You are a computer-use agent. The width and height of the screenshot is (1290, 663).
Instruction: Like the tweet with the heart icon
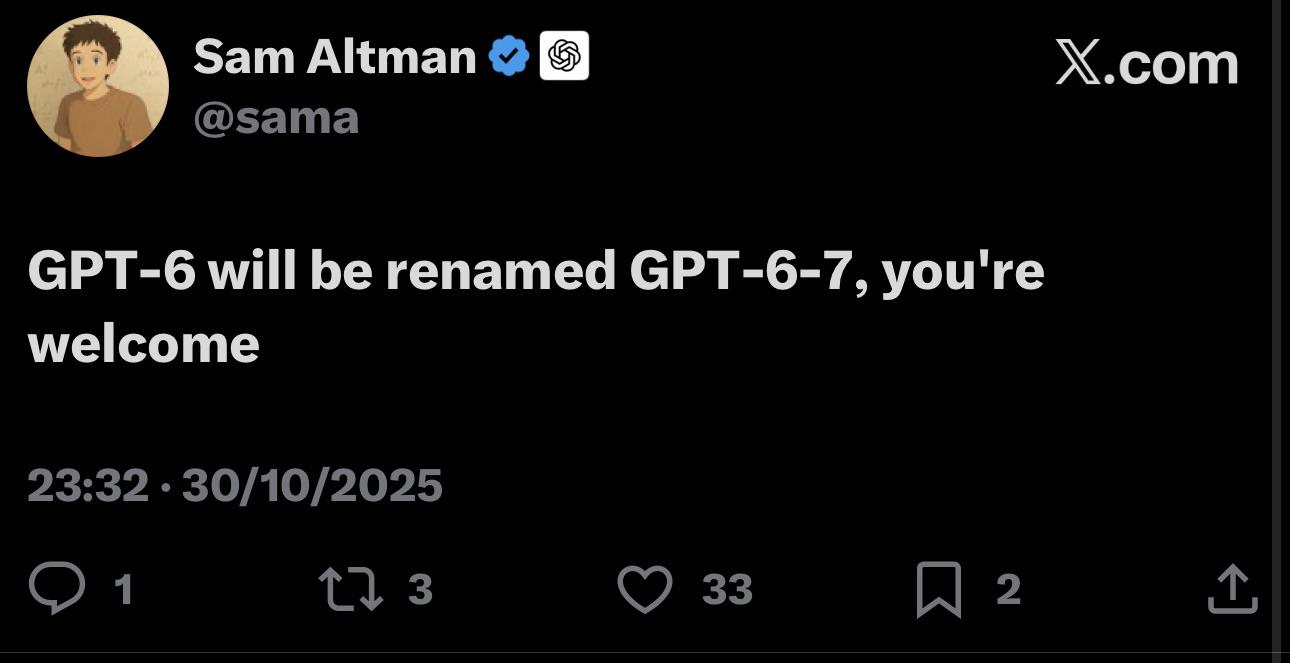(644, 589)
